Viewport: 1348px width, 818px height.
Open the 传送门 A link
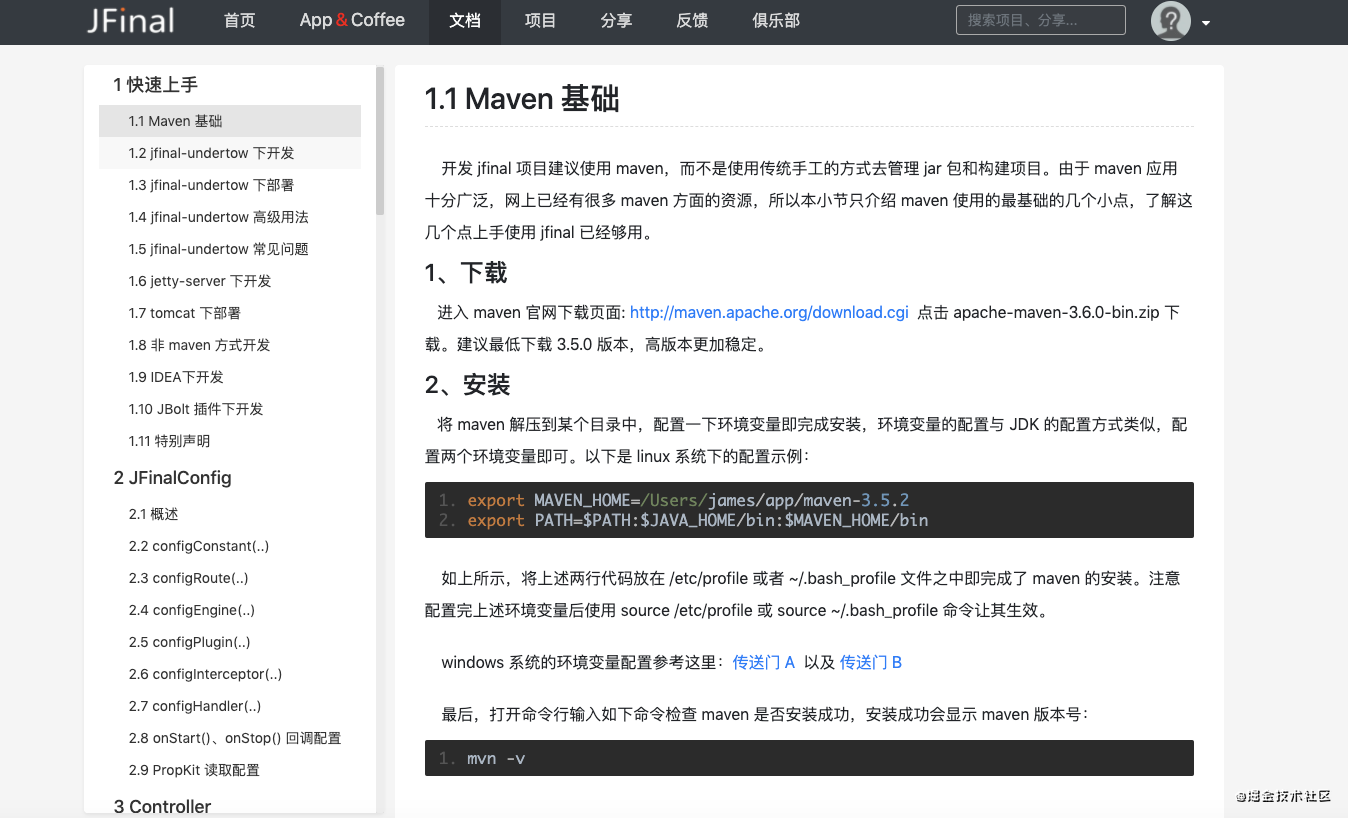(764, 662)
